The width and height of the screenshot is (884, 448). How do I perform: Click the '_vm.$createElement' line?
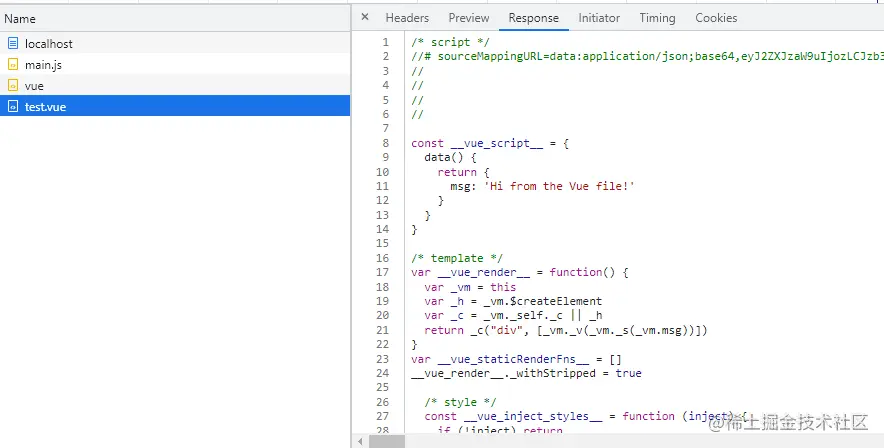[513, 301]
